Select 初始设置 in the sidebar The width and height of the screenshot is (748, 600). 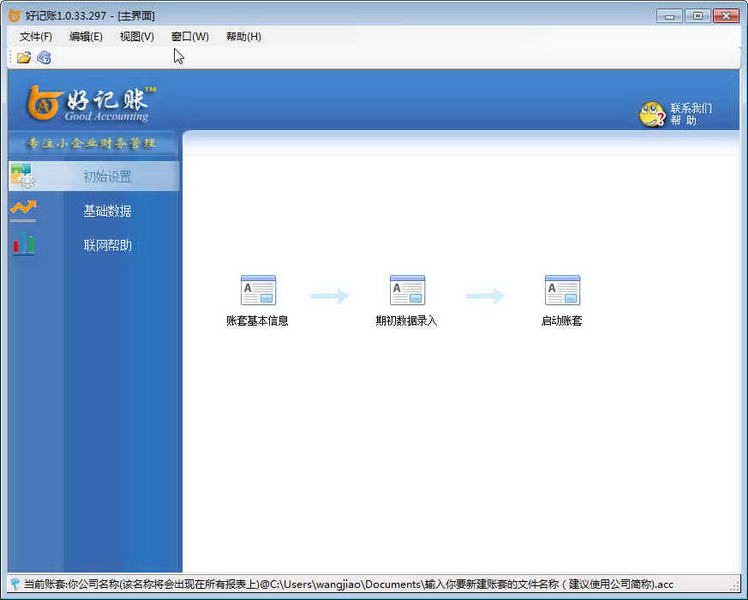[94, 176]
